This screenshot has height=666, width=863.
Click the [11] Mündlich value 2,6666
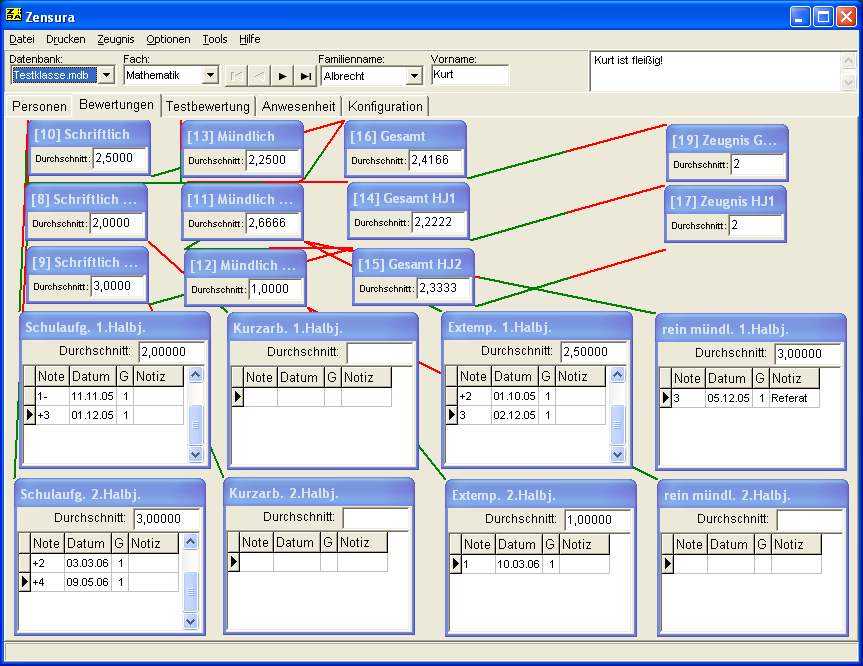273,223
